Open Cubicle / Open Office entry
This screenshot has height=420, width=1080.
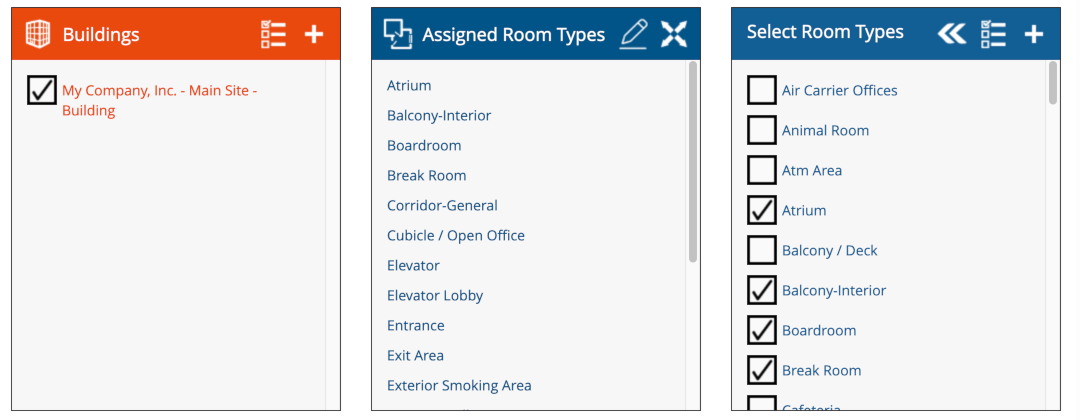pyautogui.click(x=455, y=235)
